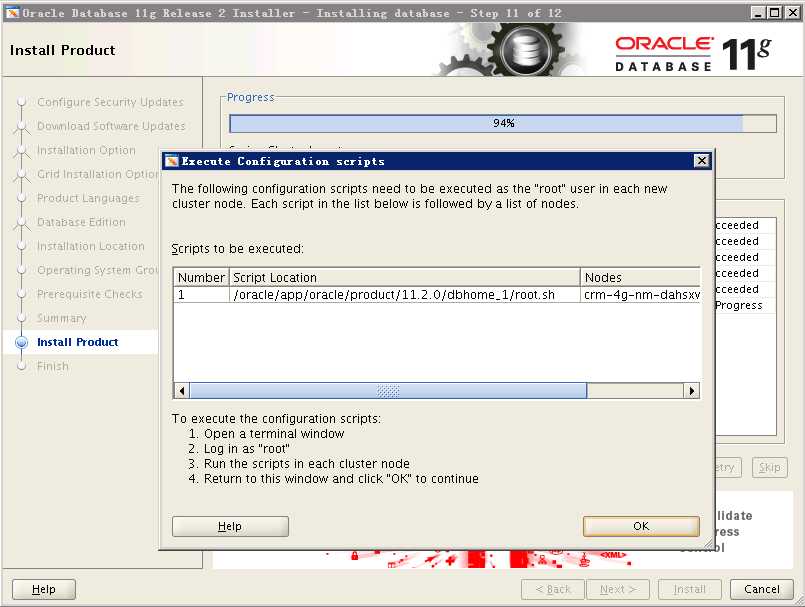
Task: Open Help in the Execute Configuration scripts dialog
Action: 230,526
